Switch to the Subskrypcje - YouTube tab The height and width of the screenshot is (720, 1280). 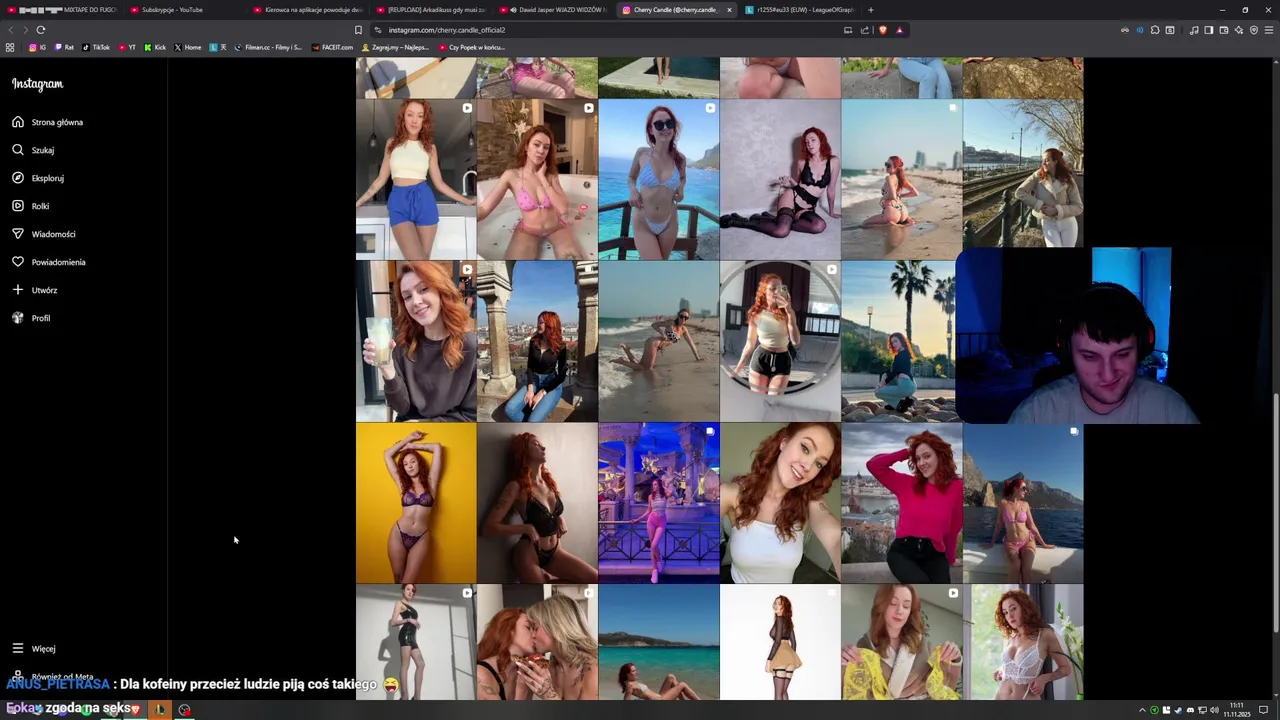pyautogui.click(x=185, y=10)
